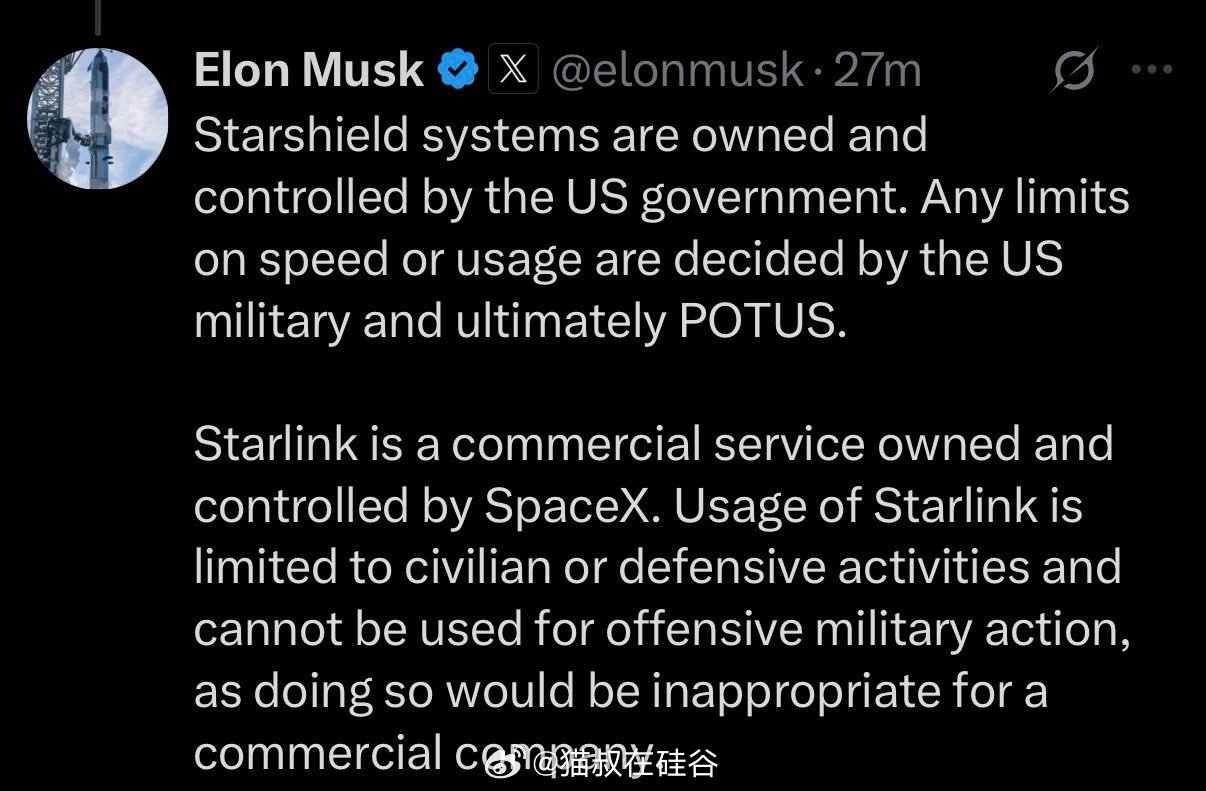Open the three-dot more options menu
The height and width of the screenshot is (791, 1206).
1151,70
